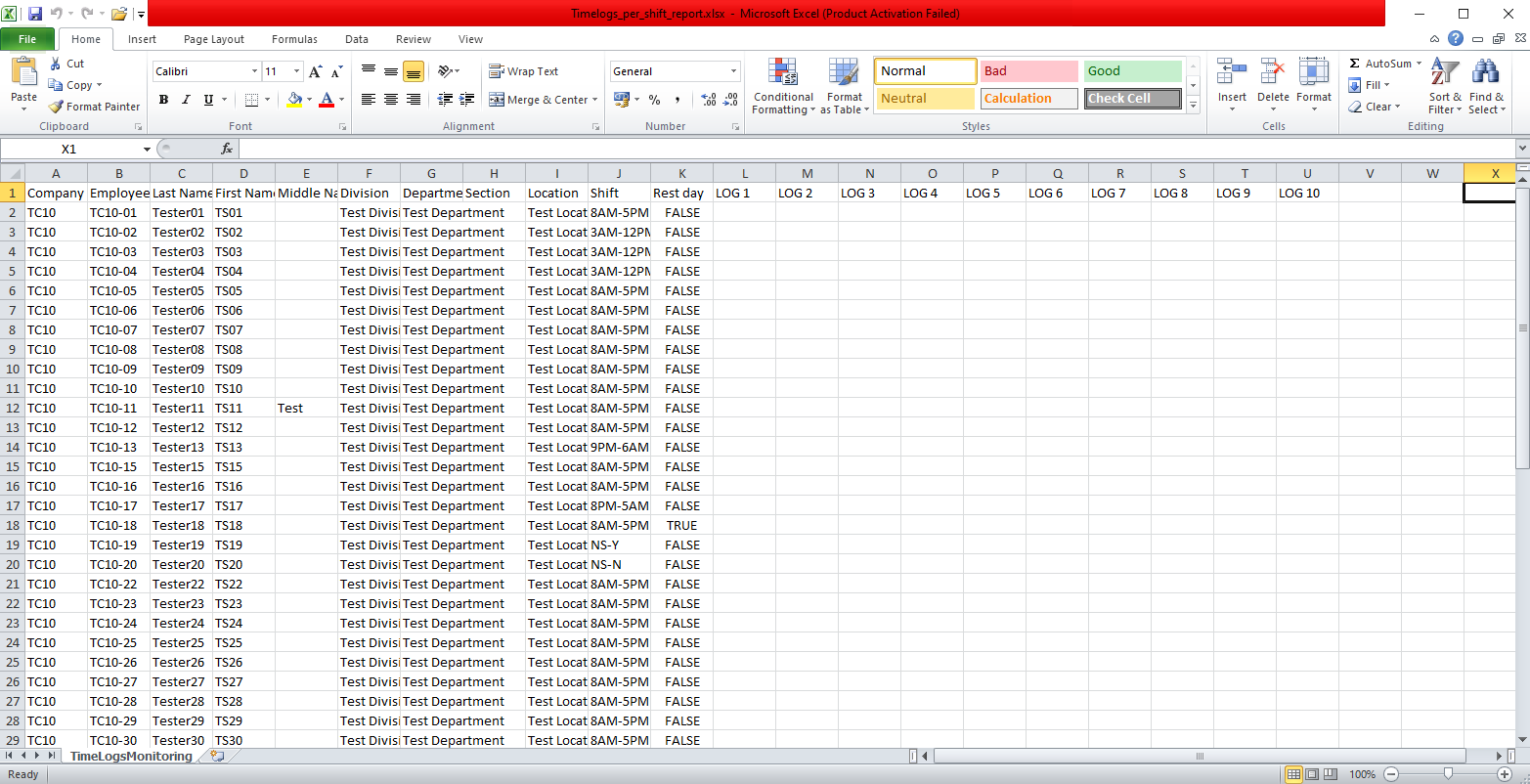This screenshot has width=1530, height=784.
Task: Click the Save icon in Quick Access Toolbar
Action: tap(35, 14)
